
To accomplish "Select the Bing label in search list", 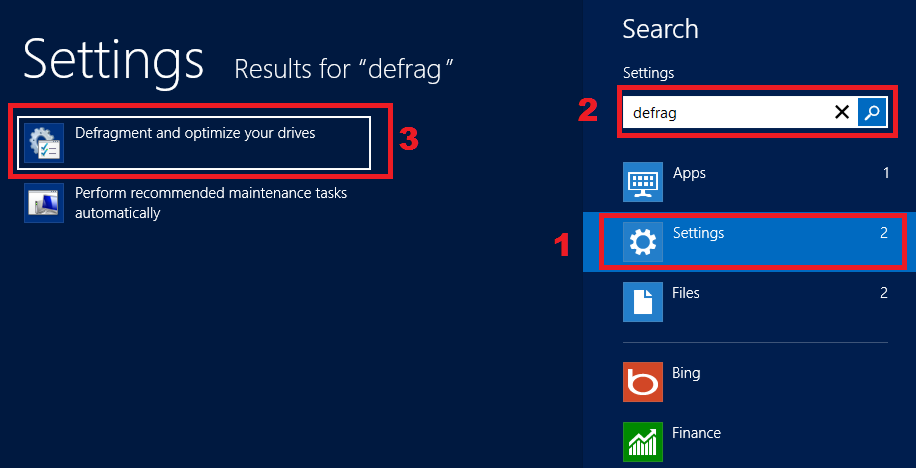I will click(686, 373).
